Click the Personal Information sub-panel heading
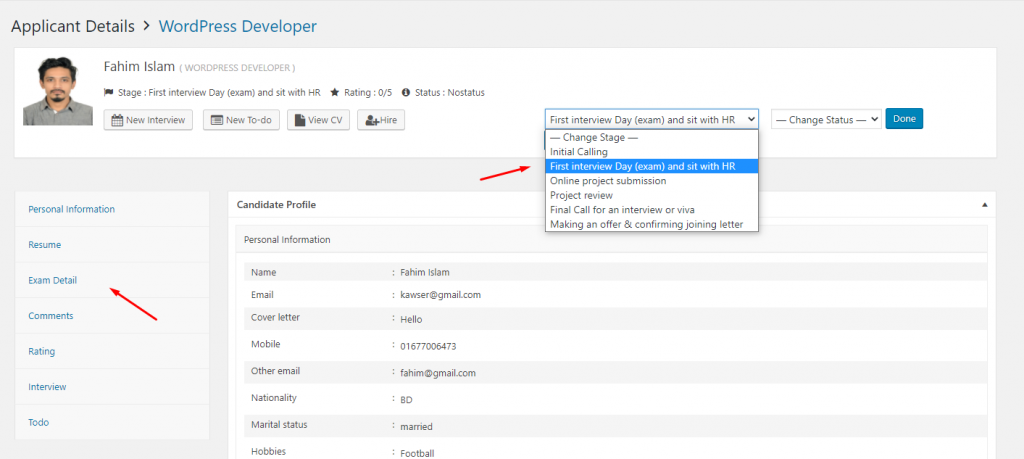This screenshot has height=459, width=1024. click(287, 240)
